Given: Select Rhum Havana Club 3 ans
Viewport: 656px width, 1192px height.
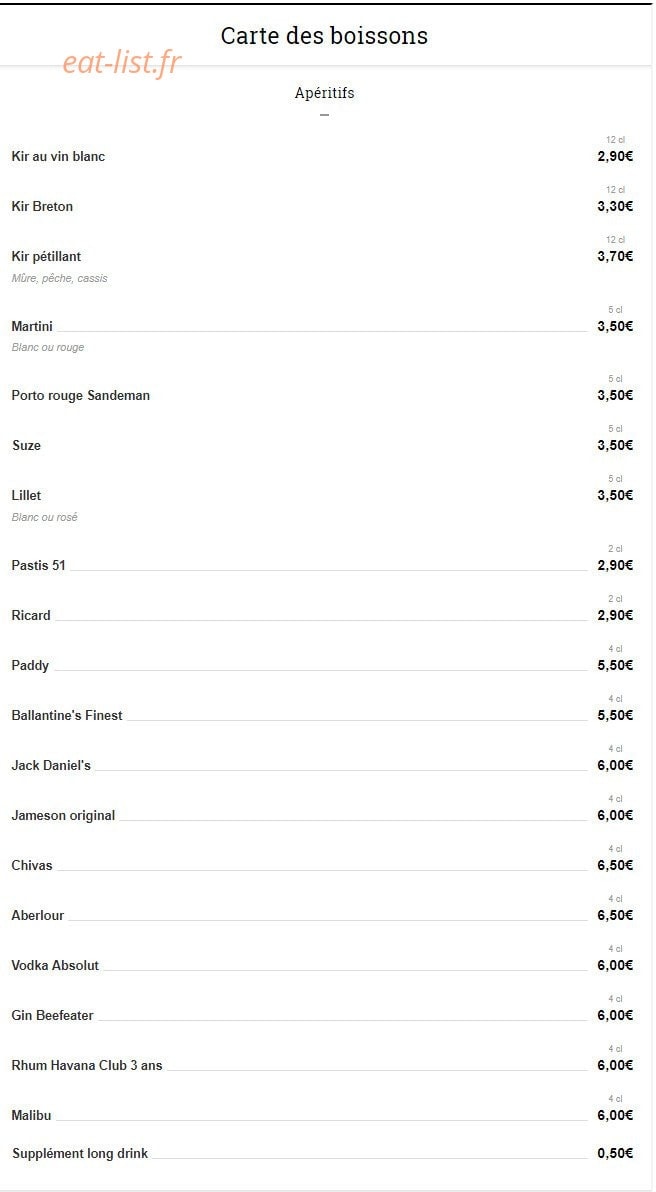Looking at the screenshot, I should click(87, 1066).
